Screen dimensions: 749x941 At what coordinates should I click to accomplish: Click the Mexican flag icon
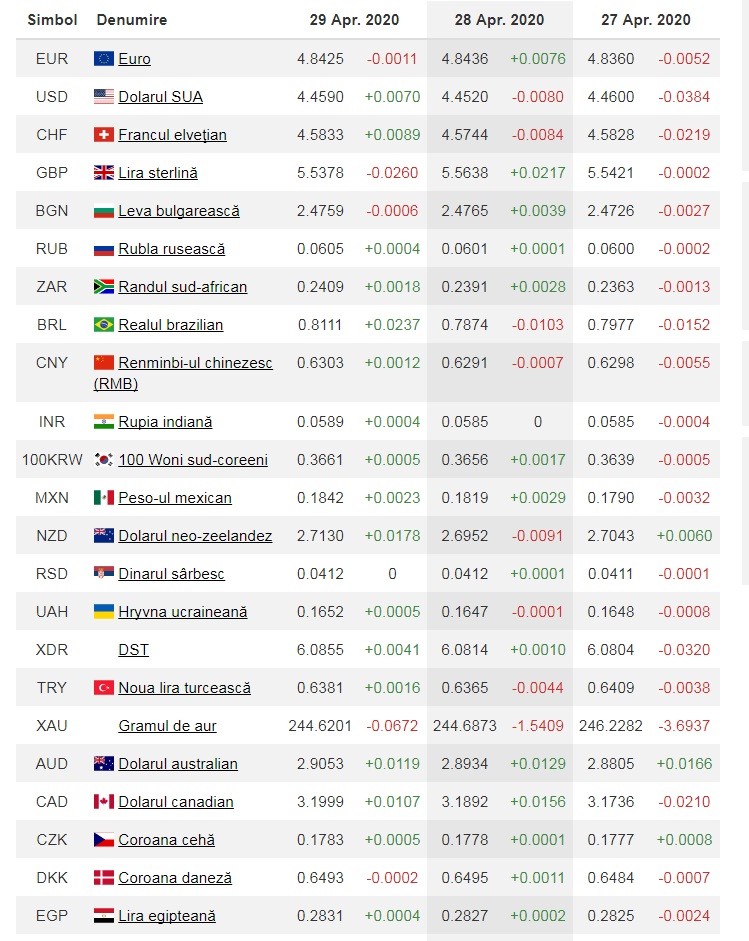point(104,498)
